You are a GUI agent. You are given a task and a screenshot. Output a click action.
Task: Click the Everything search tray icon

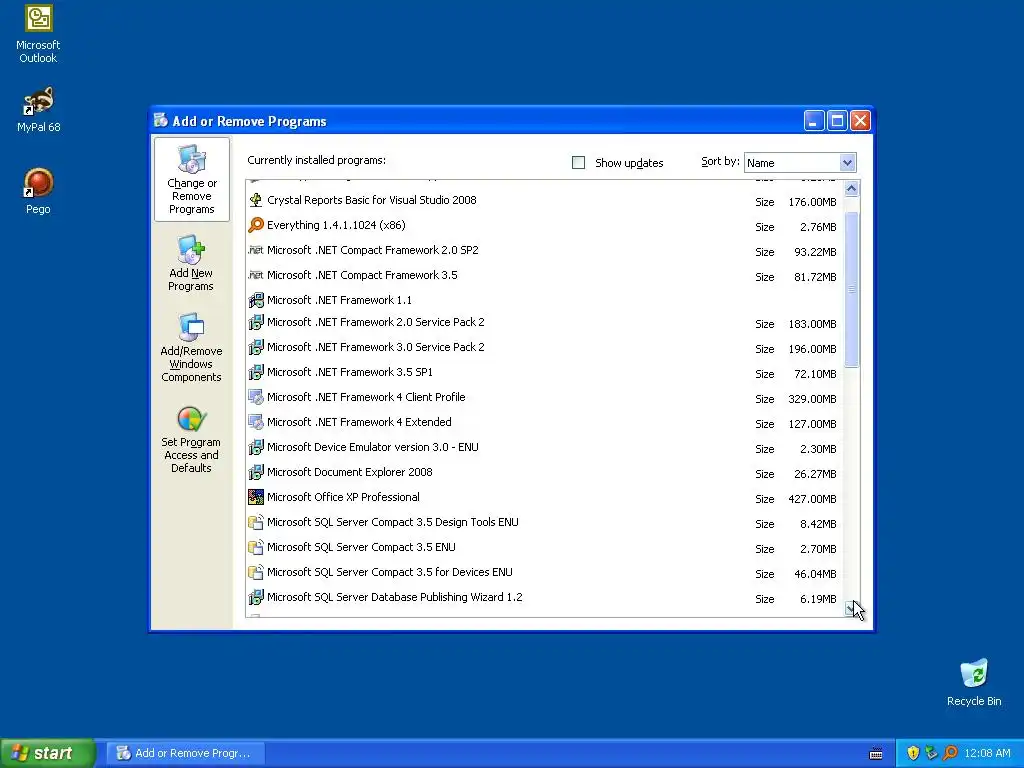(x=950, y=753)
